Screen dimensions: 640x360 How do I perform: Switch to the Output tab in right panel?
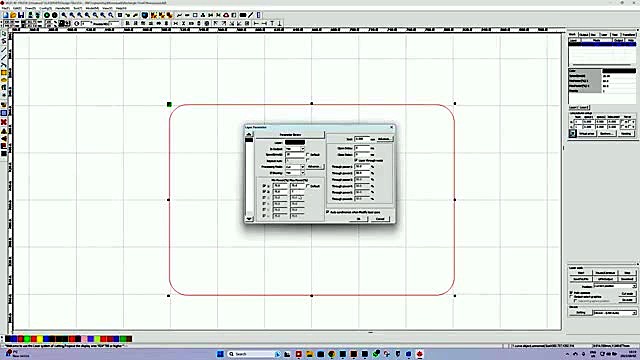click(584, 35)
